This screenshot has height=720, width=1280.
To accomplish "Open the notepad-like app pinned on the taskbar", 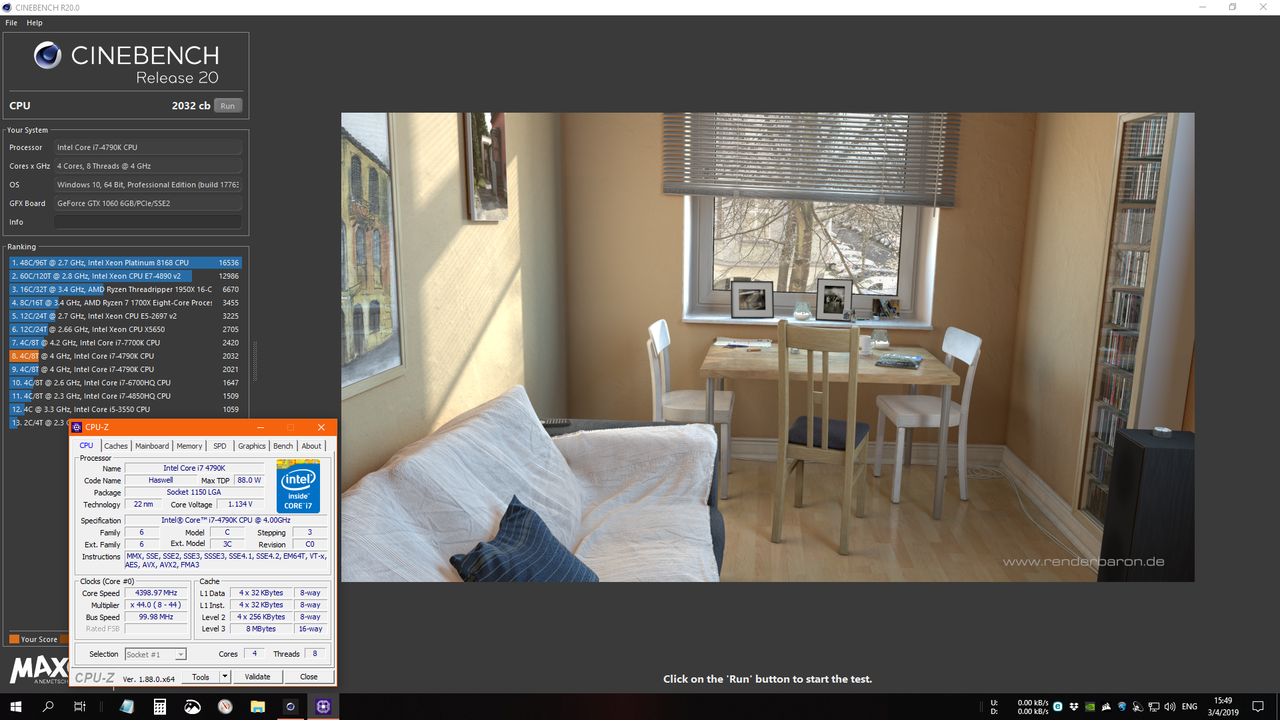I will [127, 706].
